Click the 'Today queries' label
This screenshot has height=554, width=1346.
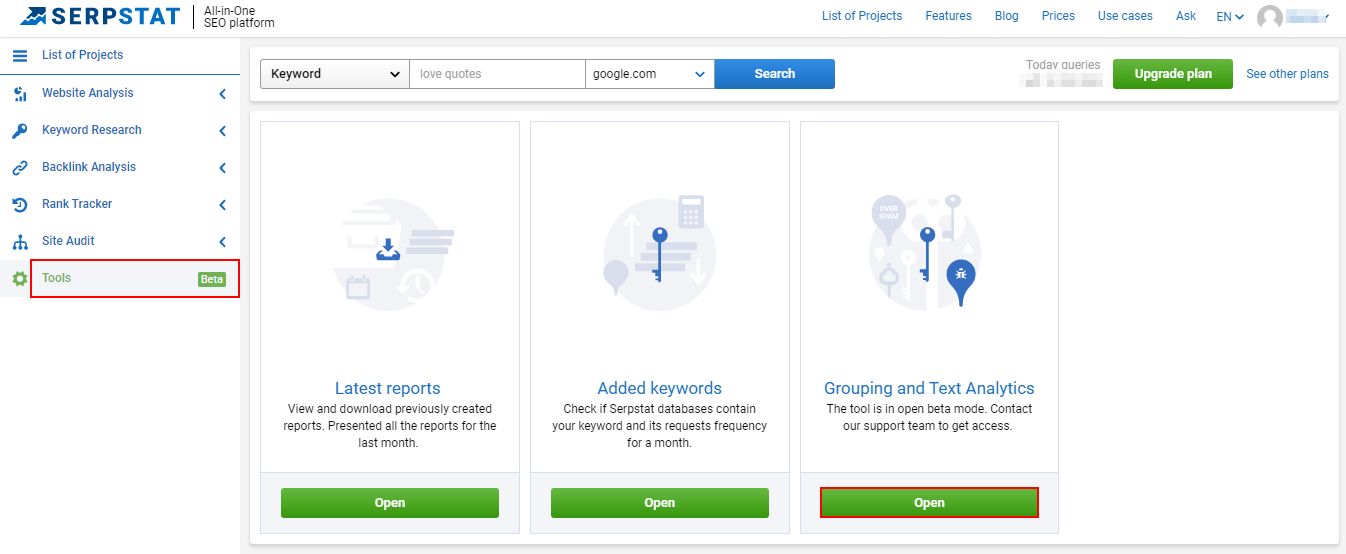point(1063,65)
